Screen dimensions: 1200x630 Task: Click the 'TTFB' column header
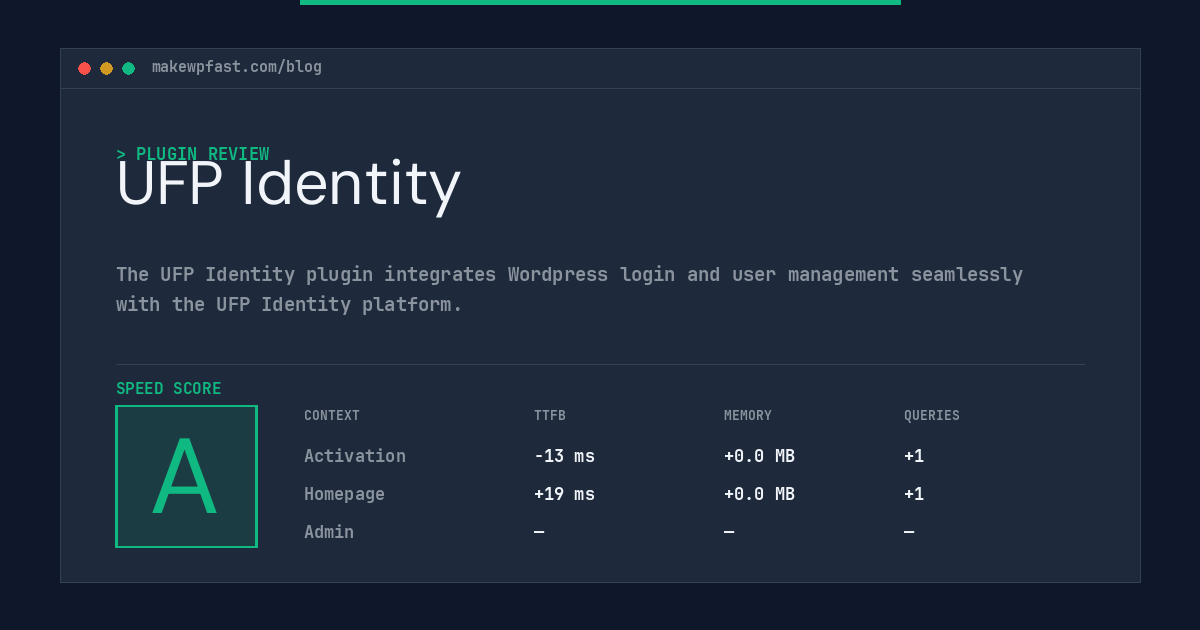point(550,416)
